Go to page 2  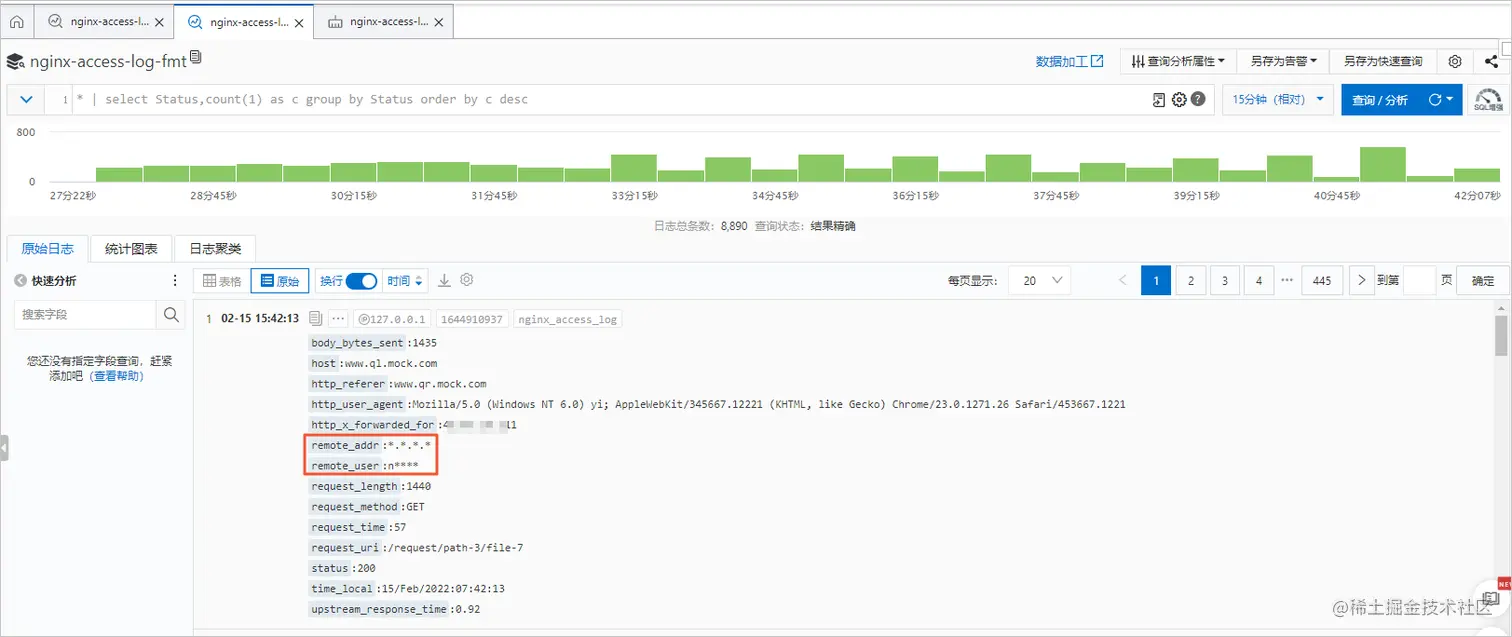point(1190,281)
